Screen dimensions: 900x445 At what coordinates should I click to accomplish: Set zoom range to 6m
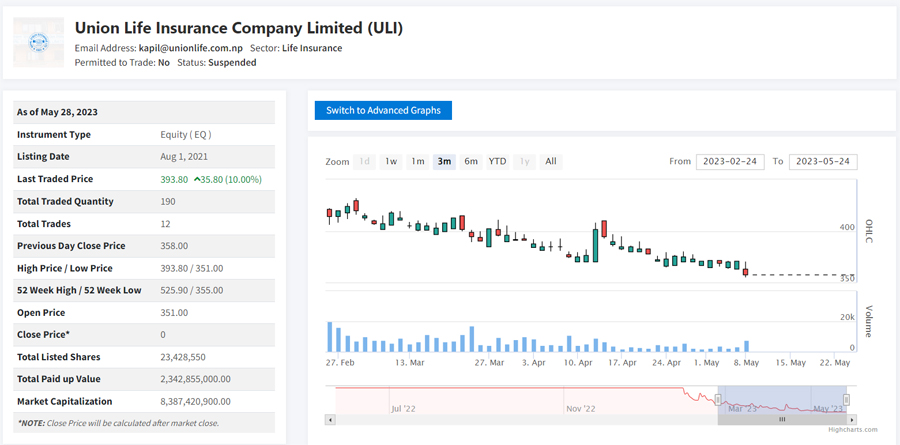pos(470,162)
